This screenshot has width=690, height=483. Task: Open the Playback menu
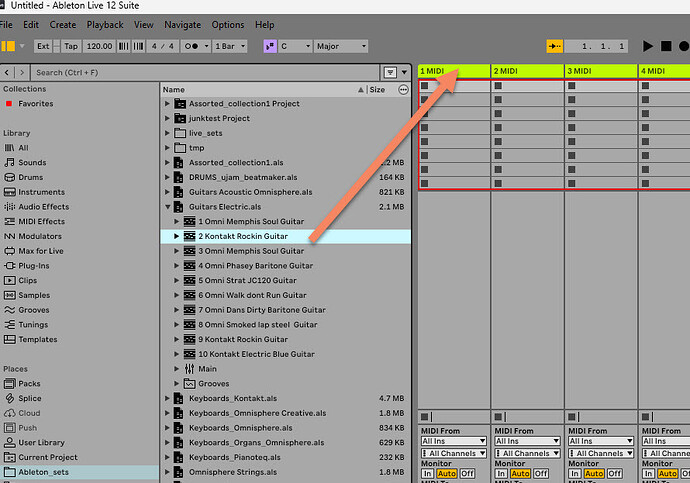(x=105, y=25)
